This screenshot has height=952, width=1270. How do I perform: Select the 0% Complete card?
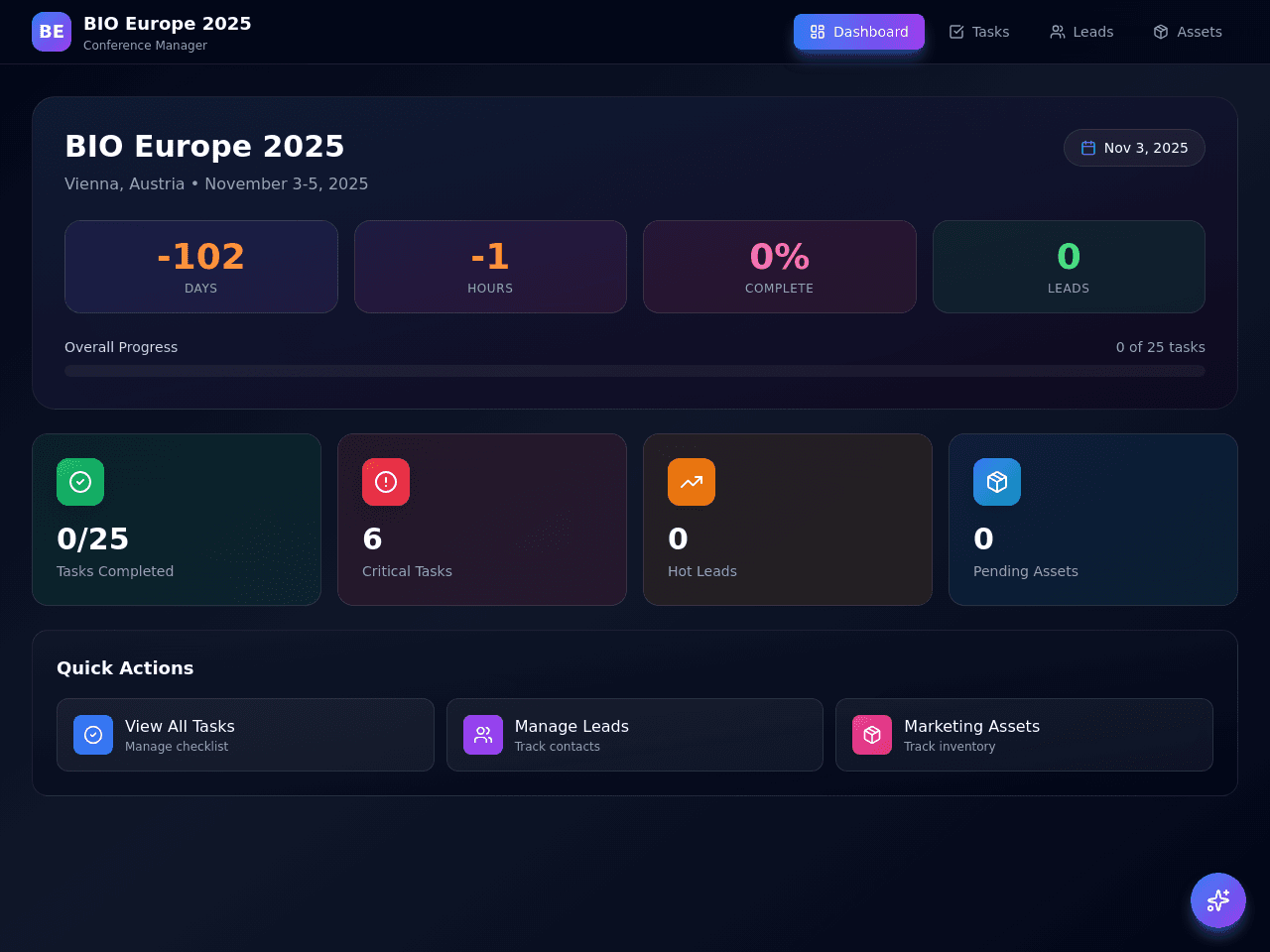(x=780, y=267)
